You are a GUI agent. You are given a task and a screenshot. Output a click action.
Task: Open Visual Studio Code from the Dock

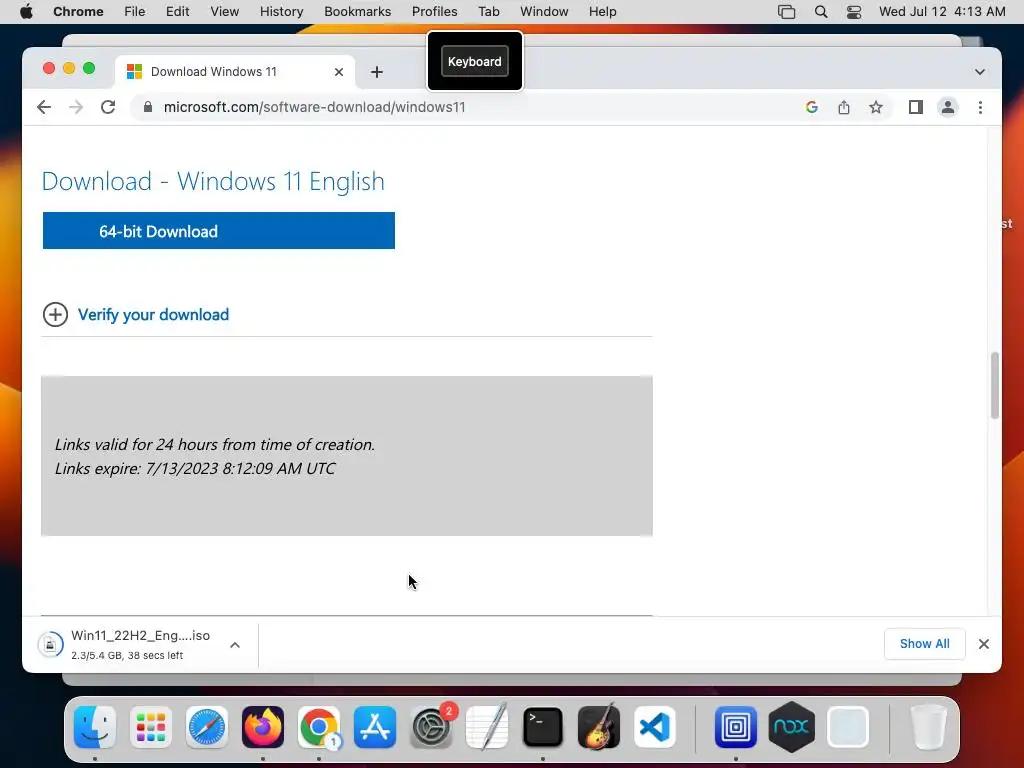pos(655,726)
